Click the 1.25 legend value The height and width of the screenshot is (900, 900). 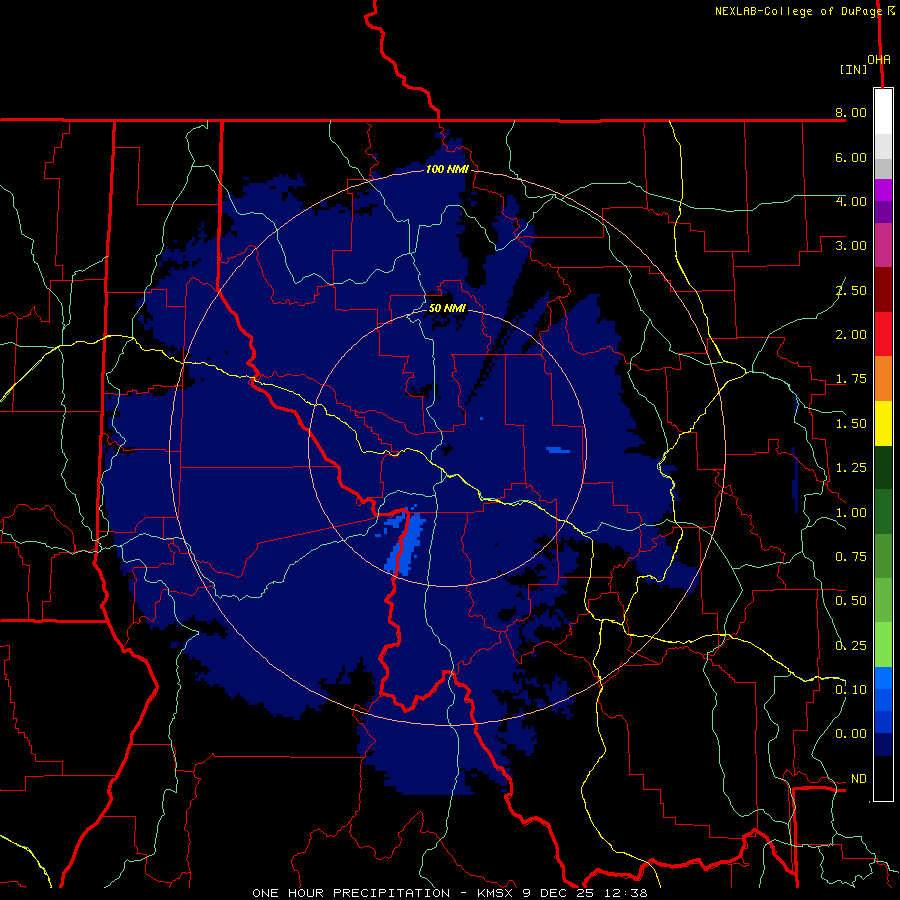pyautogui.click(x=851, y=468)
